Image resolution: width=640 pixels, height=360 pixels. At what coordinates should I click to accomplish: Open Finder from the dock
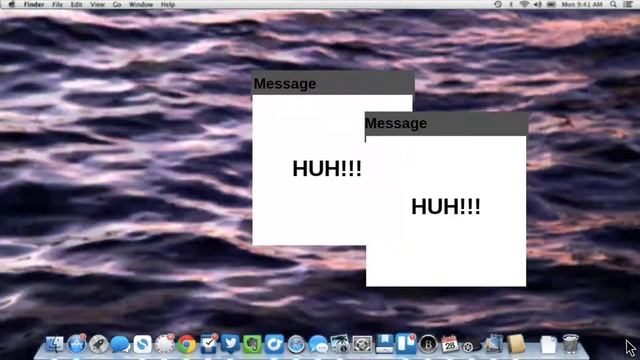[x=55, y=344]
